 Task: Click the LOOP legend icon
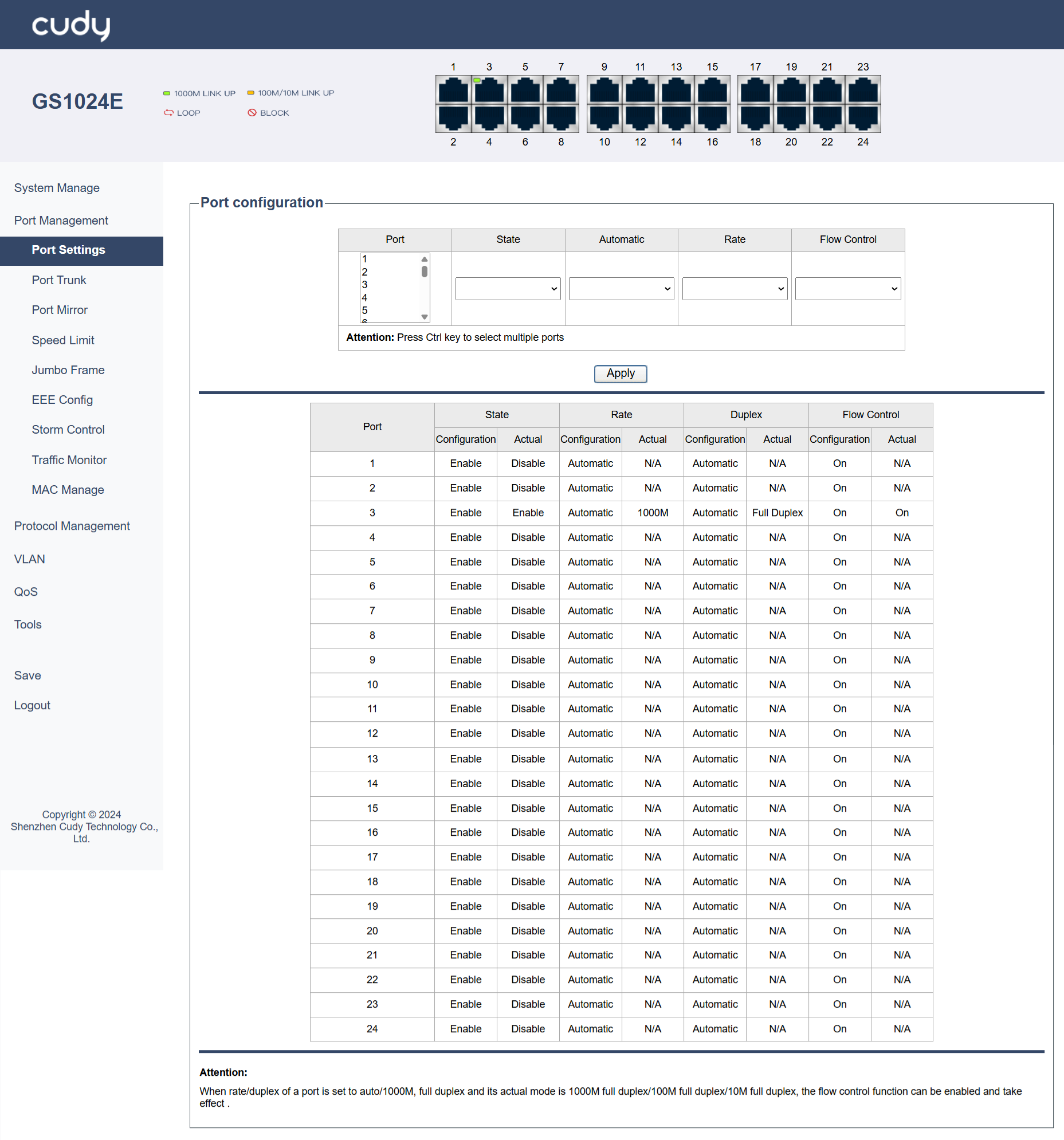tap(168, 113)
